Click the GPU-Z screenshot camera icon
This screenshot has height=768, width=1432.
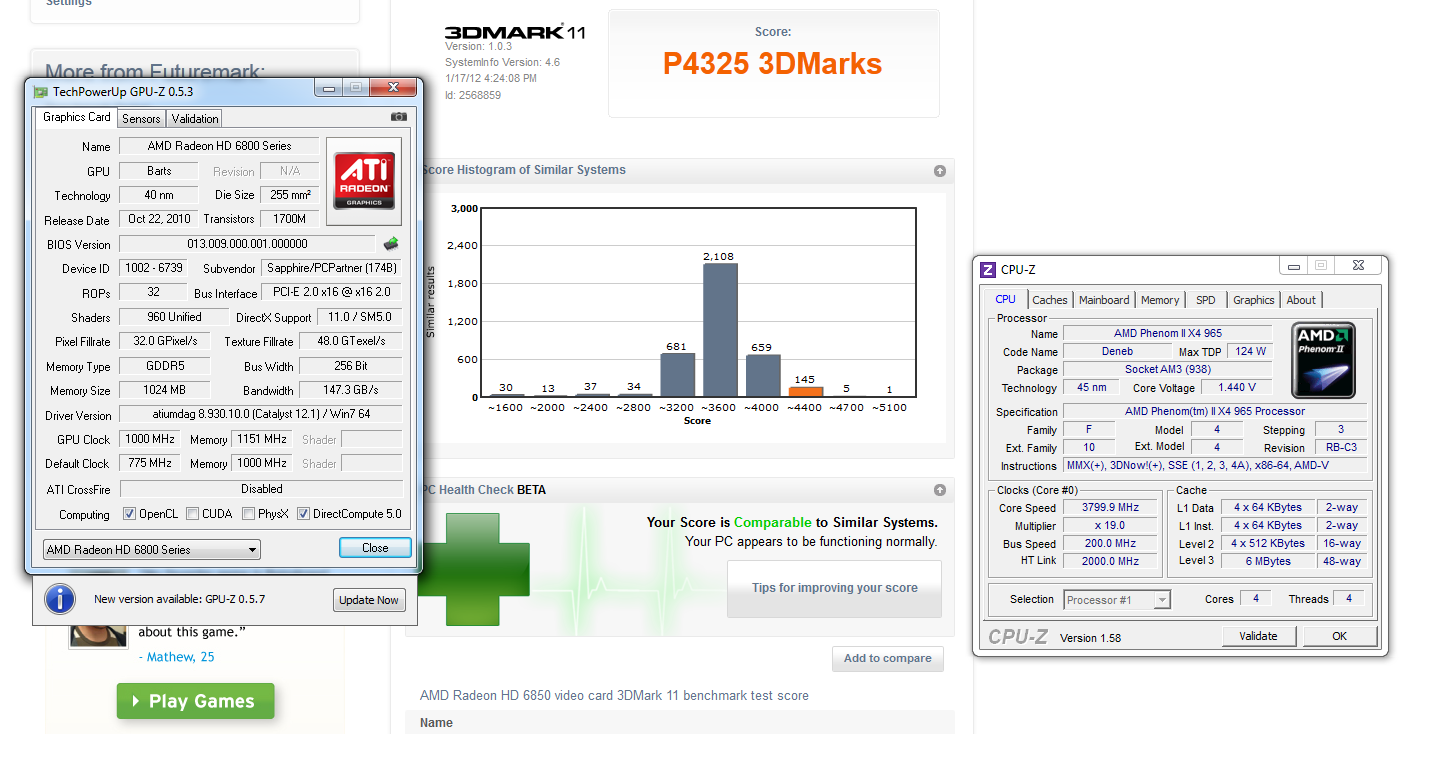[x=398, y=117]
